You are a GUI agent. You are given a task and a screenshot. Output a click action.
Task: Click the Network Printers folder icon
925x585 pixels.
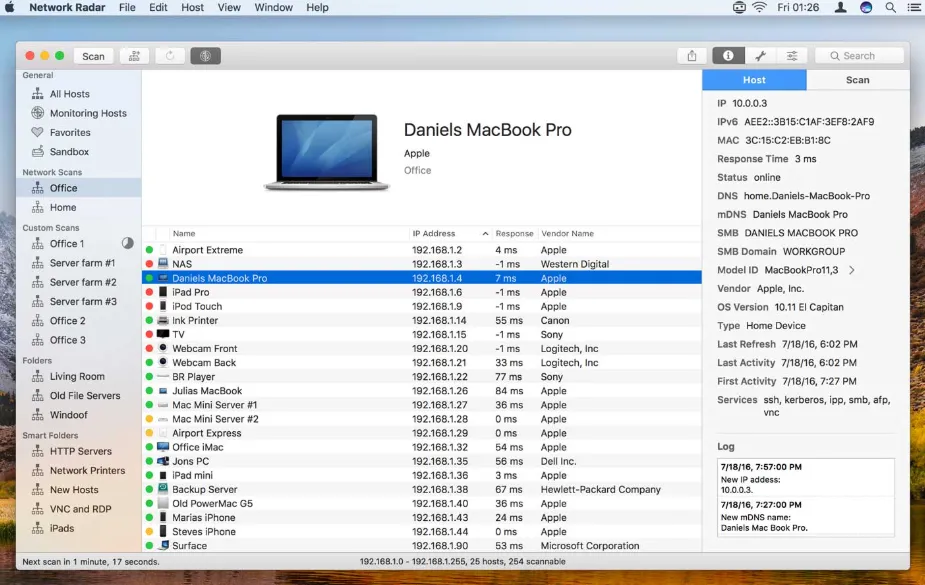pyautogui.click(x=38, y=471)
